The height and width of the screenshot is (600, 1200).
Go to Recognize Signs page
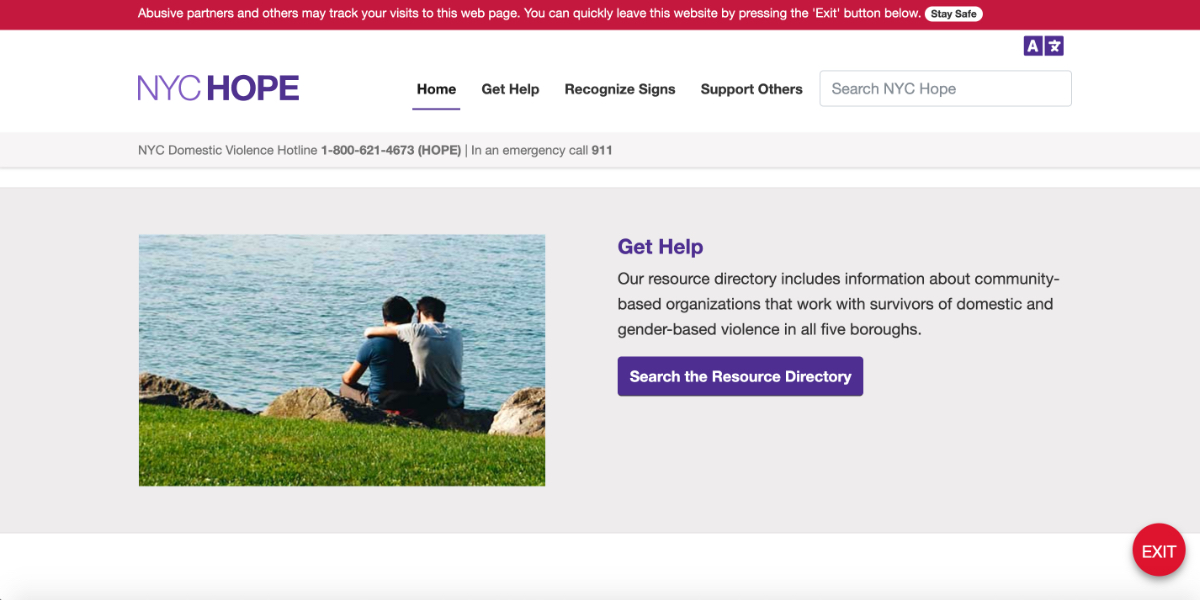click(619, 88)
